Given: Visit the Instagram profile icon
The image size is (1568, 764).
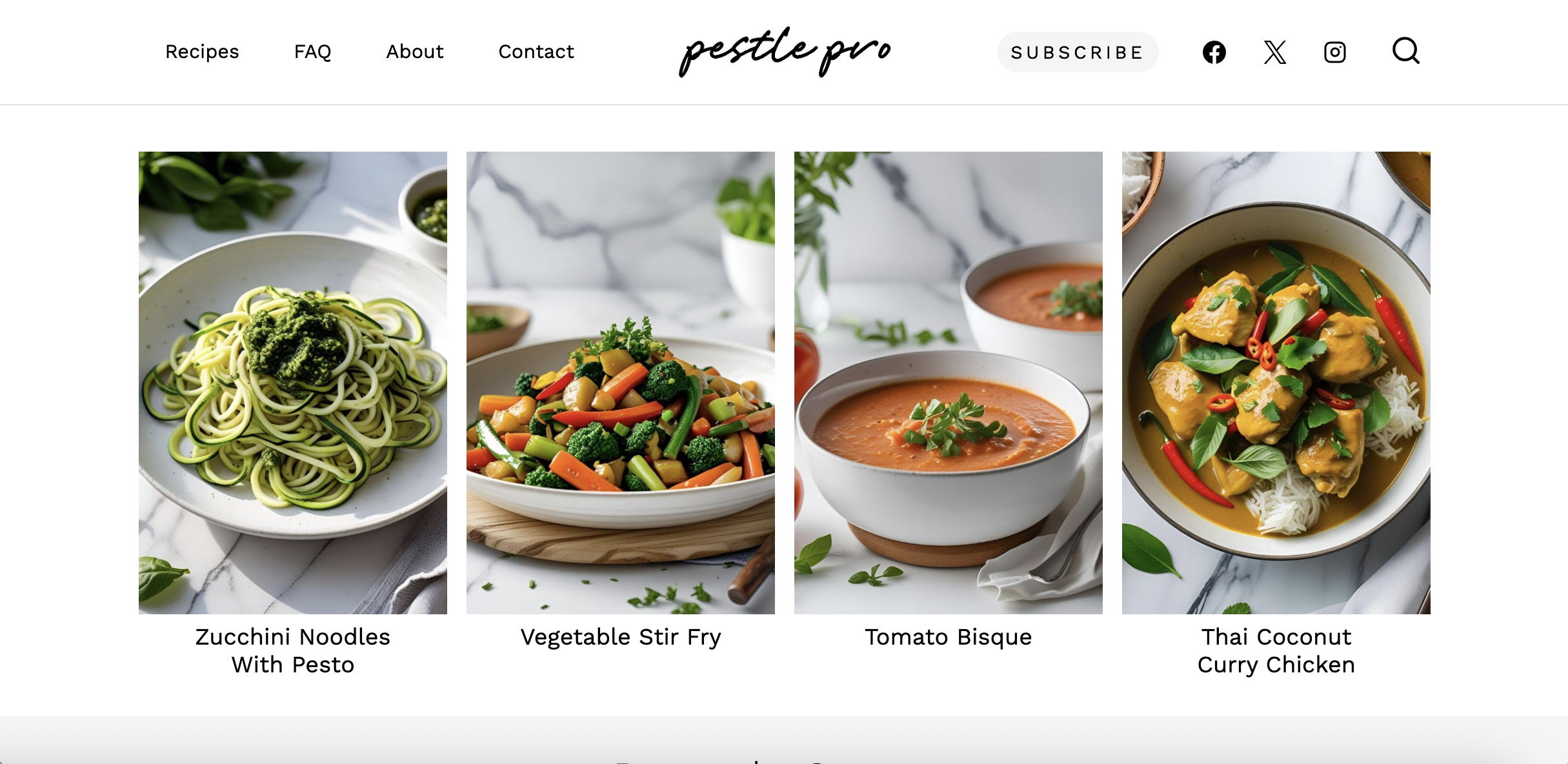Looking at the screenshot, I should tap(1335, 52).
